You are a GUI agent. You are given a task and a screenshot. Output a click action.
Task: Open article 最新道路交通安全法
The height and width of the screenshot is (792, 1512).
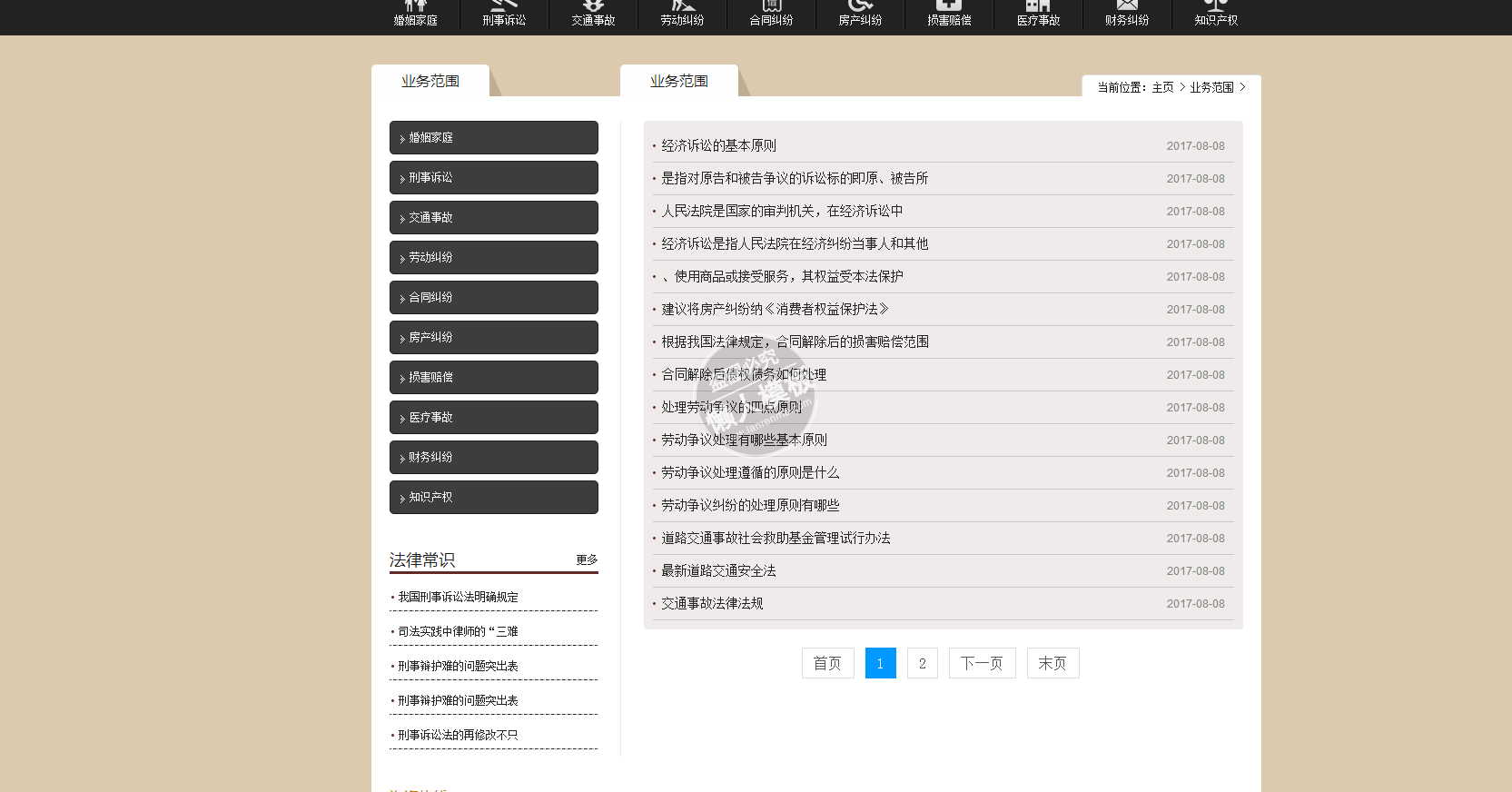click(x=718, y=571)
